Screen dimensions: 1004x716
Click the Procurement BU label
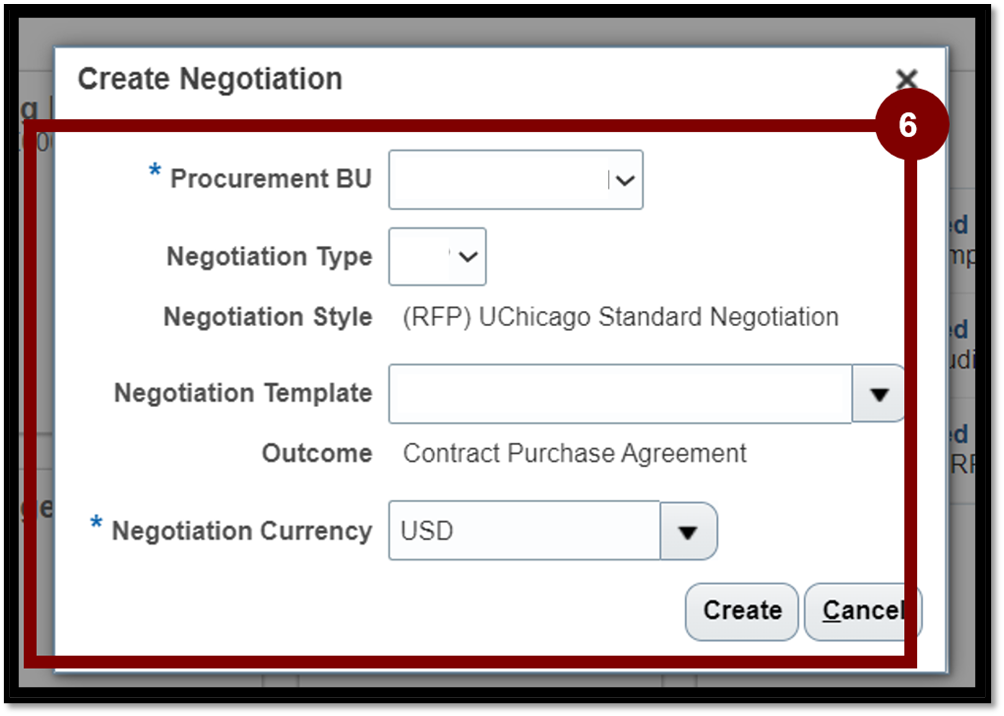click(271, 179)
